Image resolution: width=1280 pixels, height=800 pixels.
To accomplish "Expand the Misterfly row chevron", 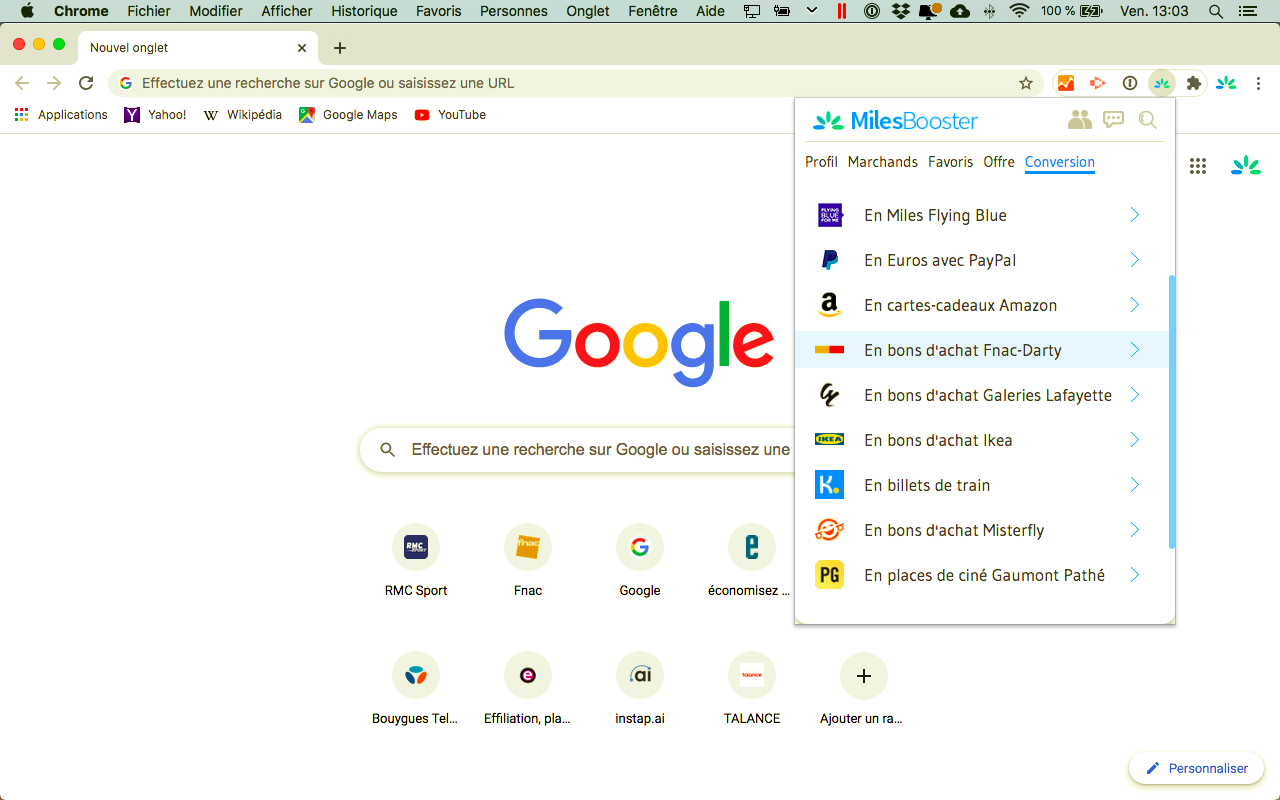I will 1135,530.
